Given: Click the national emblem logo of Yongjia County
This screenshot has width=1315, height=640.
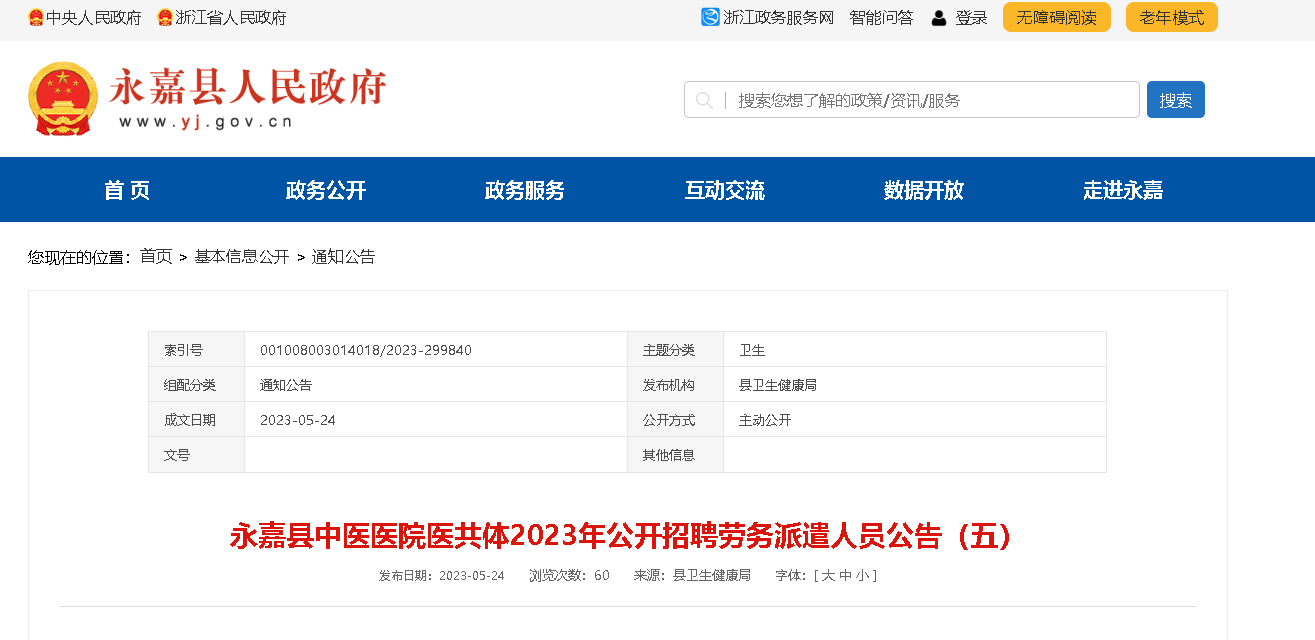Looking at the screenshot, I should 64,98.
